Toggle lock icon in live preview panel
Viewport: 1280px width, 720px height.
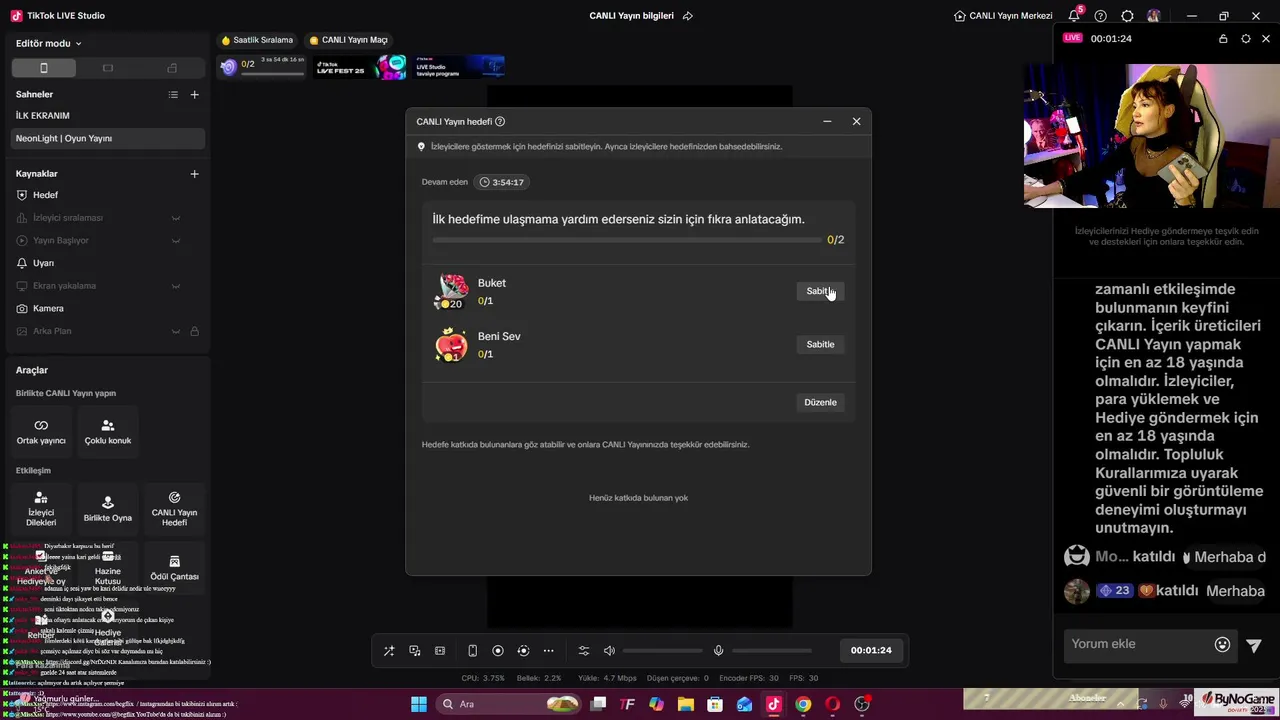click(x=1223, y=39)
